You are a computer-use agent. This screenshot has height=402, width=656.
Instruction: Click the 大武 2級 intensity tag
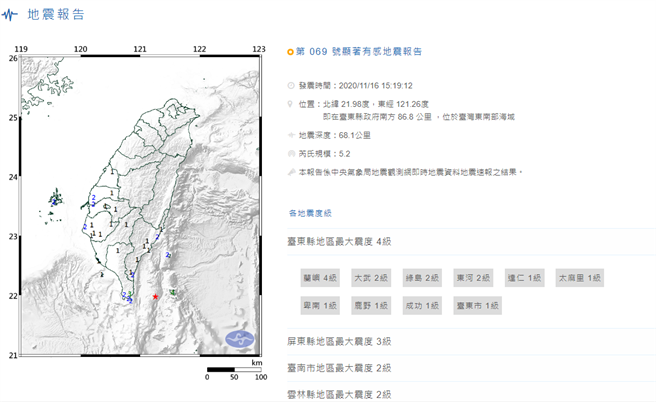coord(370,277)
